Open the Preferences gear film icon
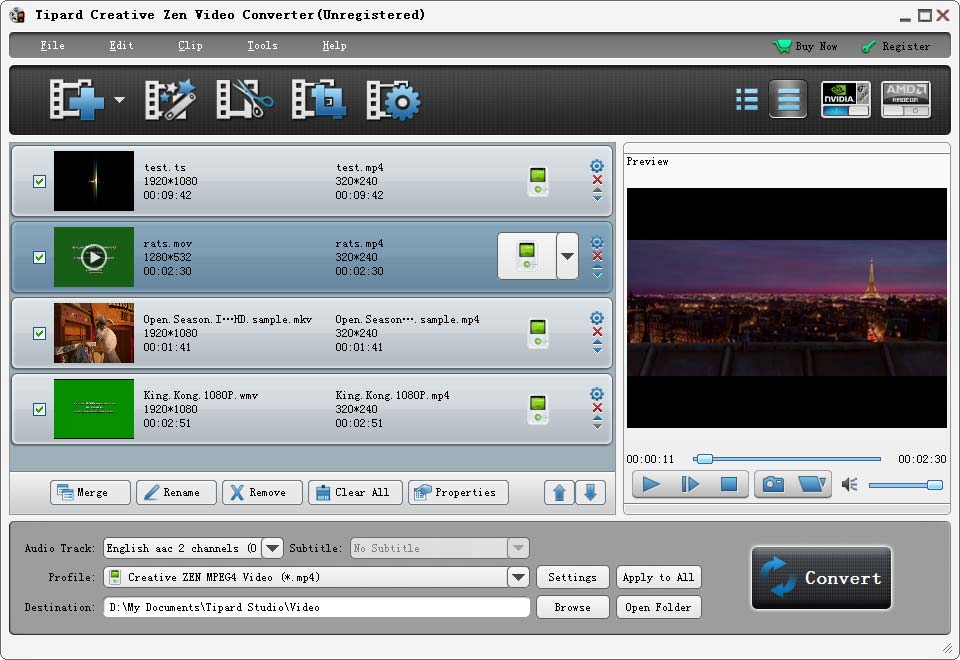The height and width of the screenshot is (660, 960). (393, 99)
